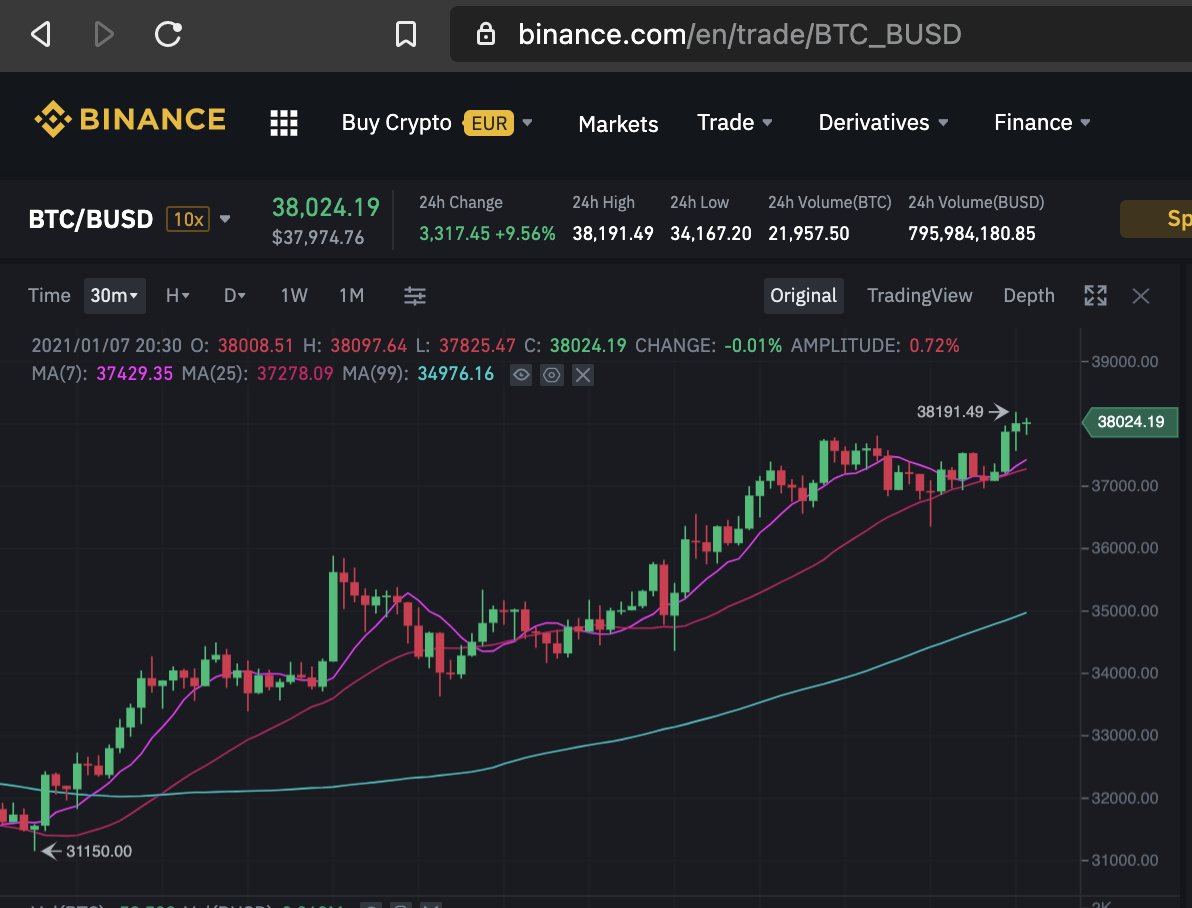Viewport: 1192px width, 908px height.
Task: Open the Binance logo home link
Action: [x=130, y=119]
